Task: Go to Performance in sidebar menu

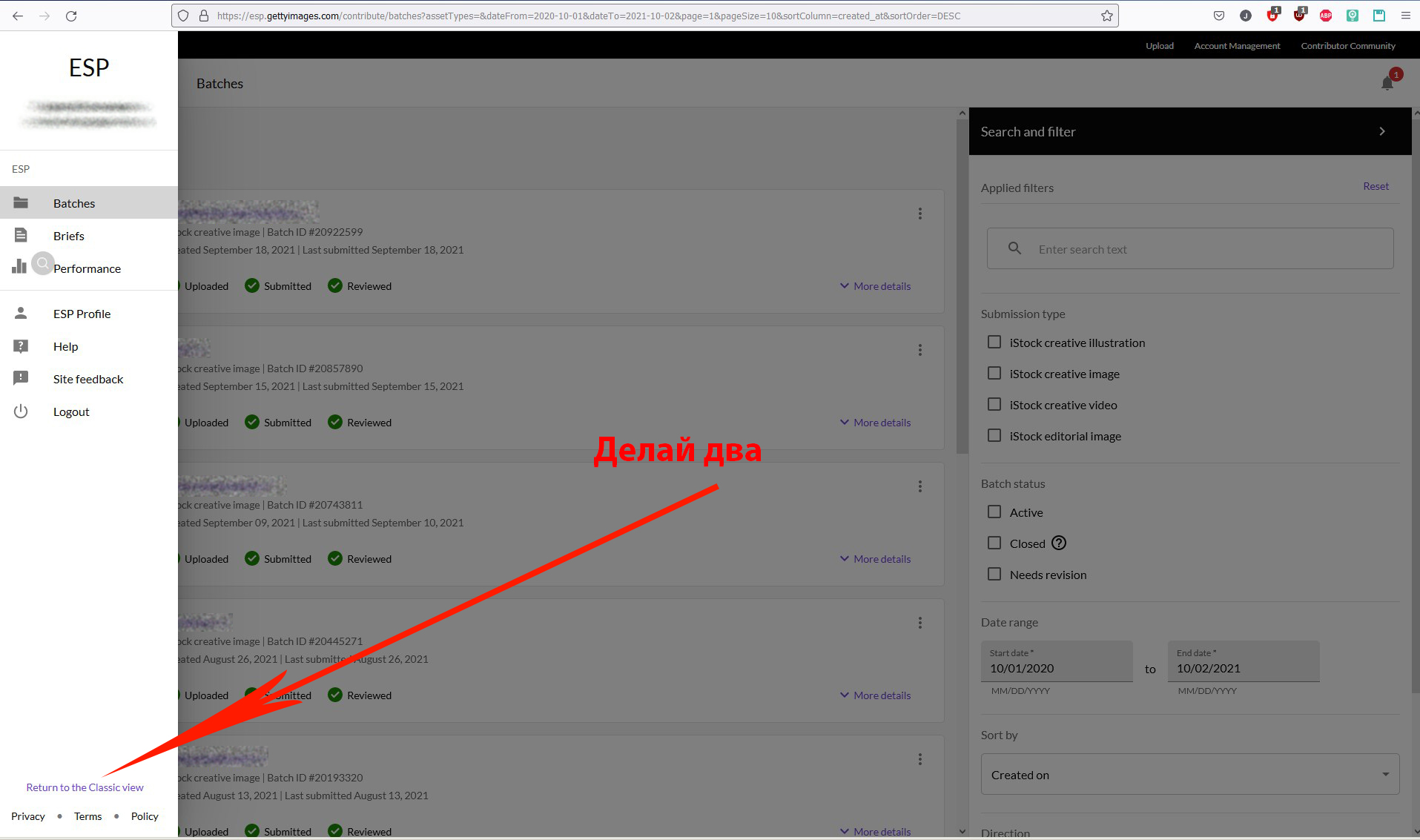Action: point(87,268)
